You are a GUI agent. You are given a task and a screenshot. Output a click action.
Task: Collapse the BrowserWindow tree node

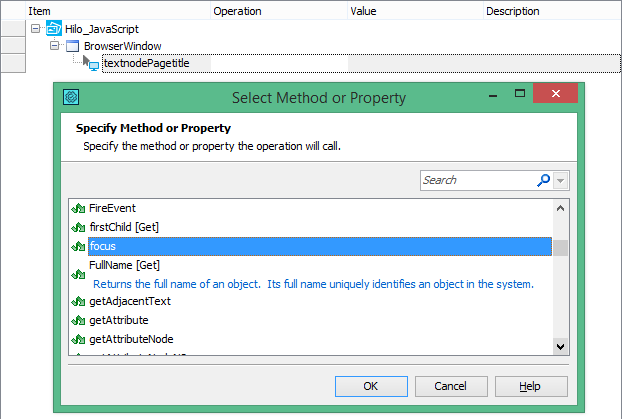55,46
